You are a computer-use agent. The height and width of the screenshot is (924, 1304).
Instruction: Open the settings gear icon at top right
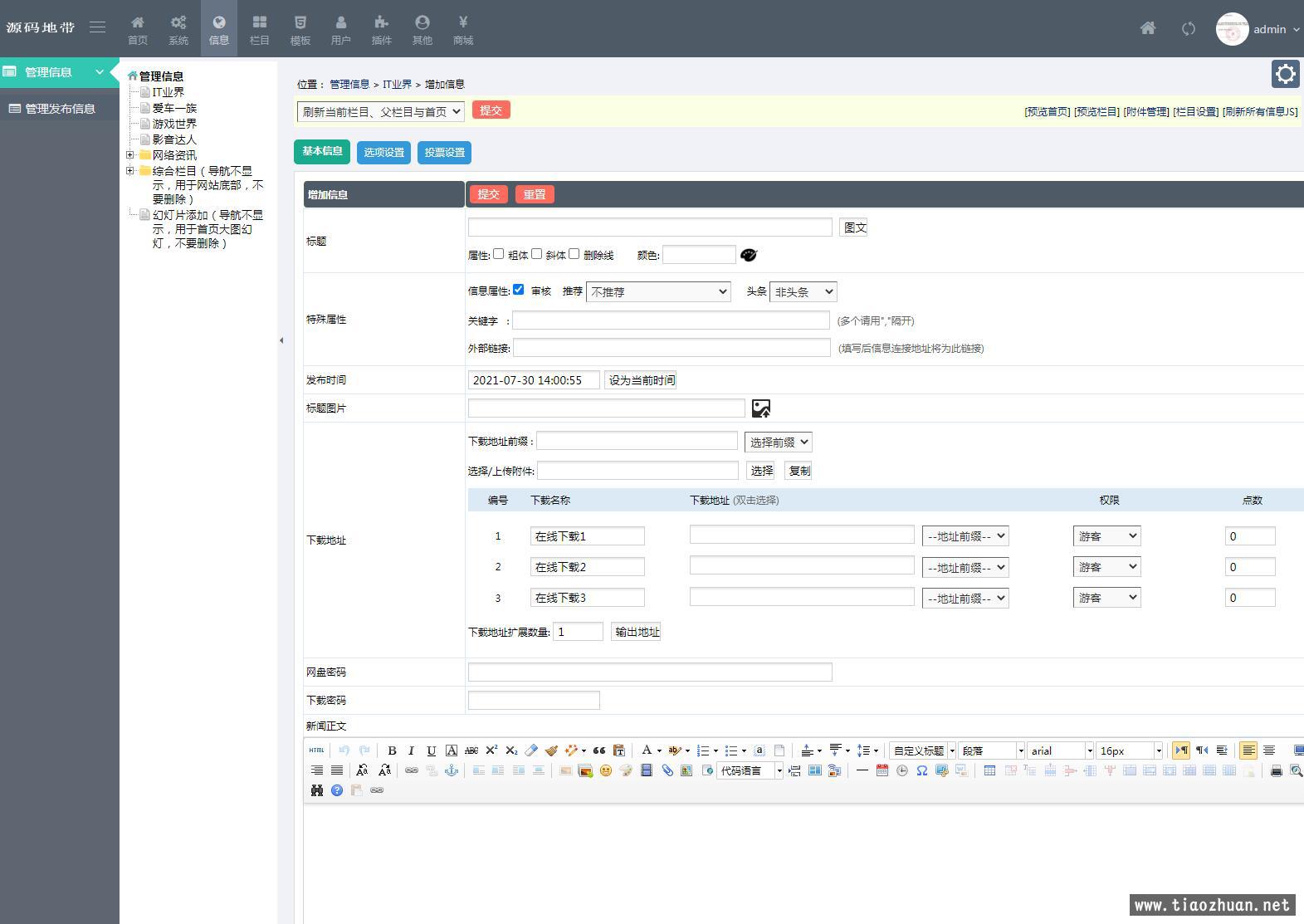tap(1285, 74)
